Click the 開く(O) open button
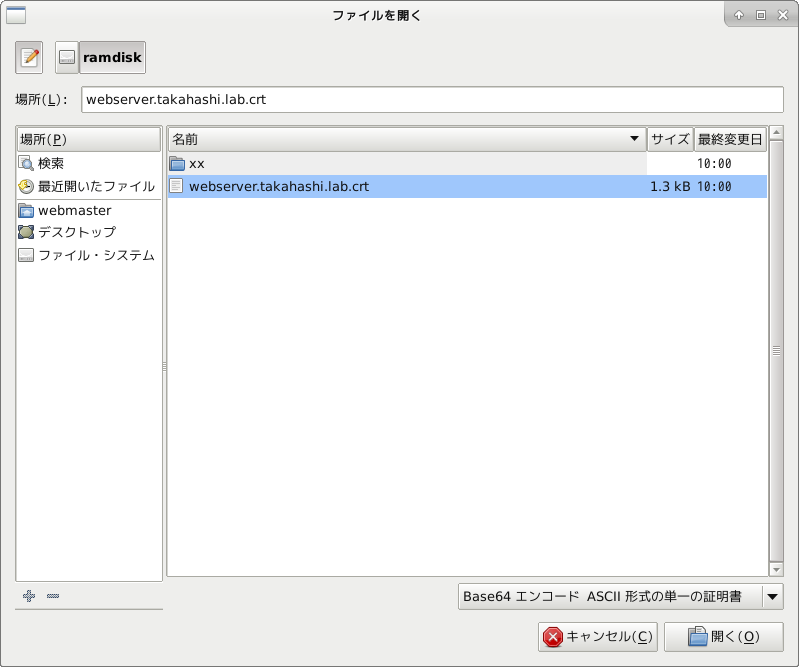Image resolution: width=799 pixels, height=667 pixels. pos(724,636)
